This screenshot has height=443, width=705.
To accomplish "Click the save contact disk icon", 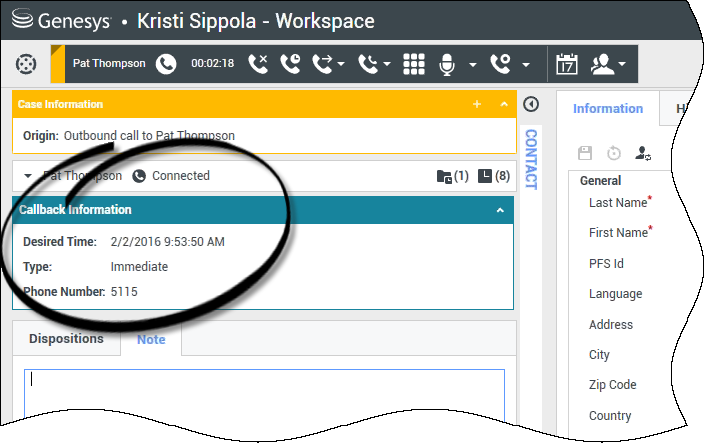I will 586,153.
